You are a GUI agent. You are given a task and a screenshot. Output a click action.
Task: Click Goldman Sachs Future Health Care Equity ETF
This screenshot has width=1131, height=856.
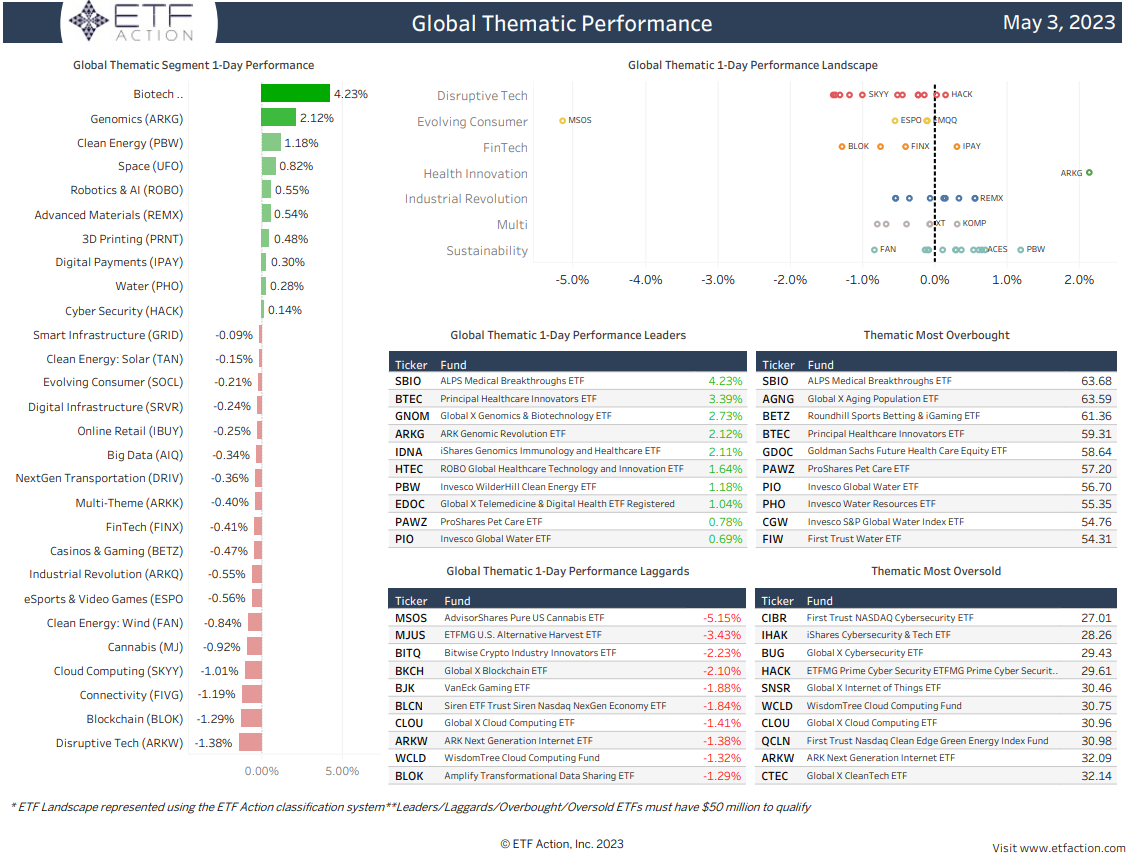coord(907,451)
